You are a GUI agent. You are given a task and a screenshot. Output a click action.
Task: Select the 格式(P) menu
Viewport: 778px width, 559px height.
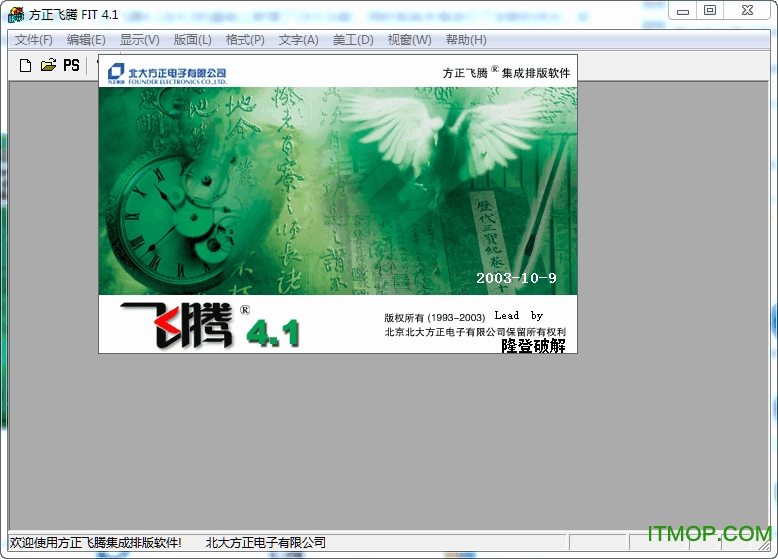click(245, 40)
